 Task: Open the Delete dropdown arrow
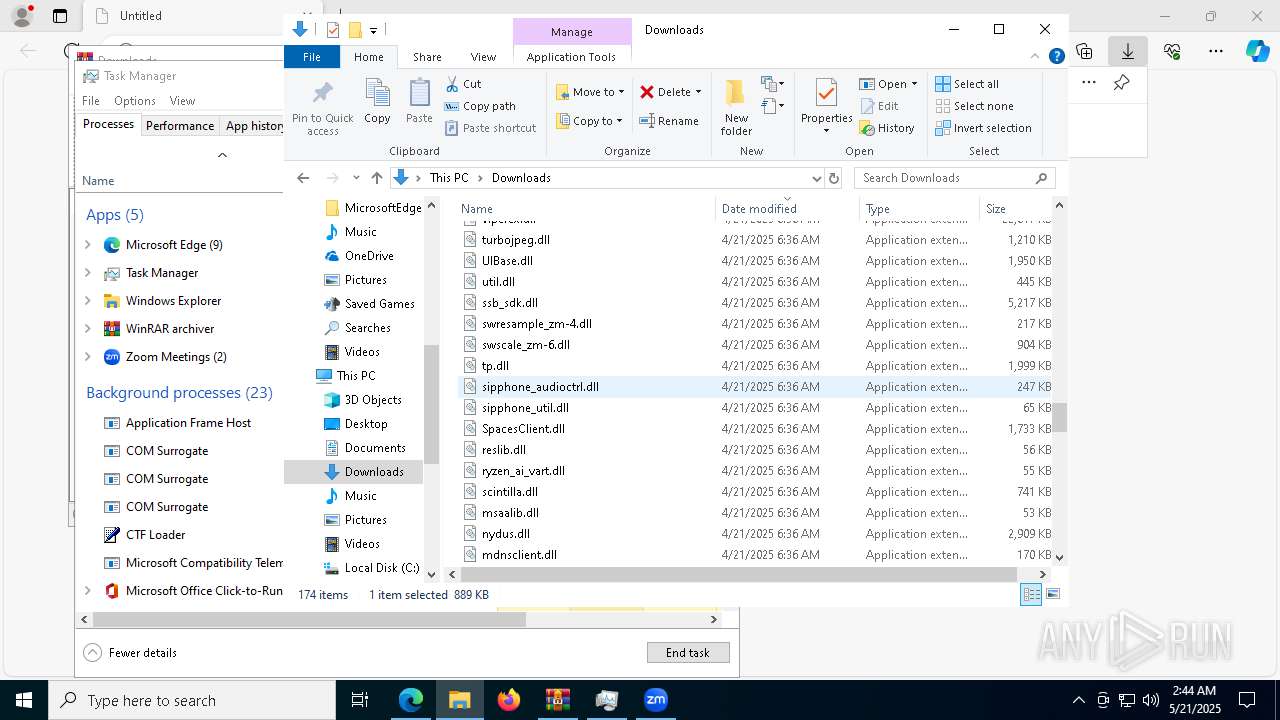(698, 92)
